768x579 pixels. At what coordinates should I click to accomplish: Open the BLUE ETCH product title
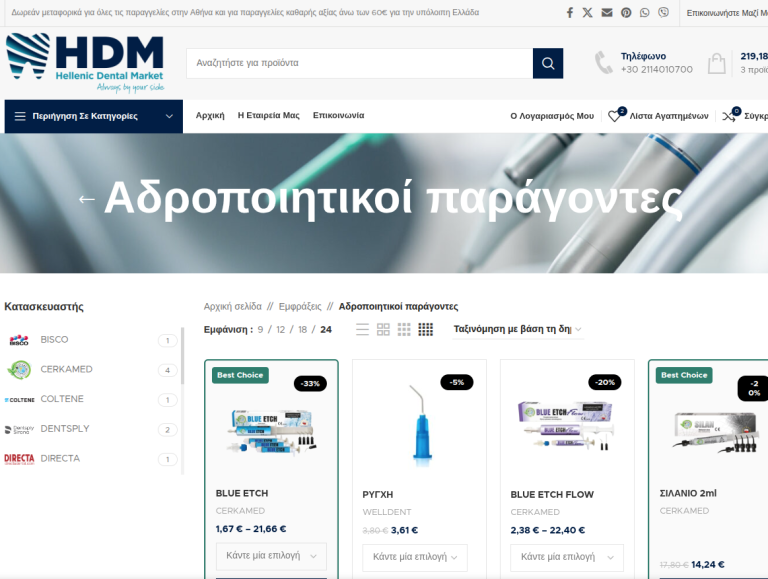click(242, 493)
